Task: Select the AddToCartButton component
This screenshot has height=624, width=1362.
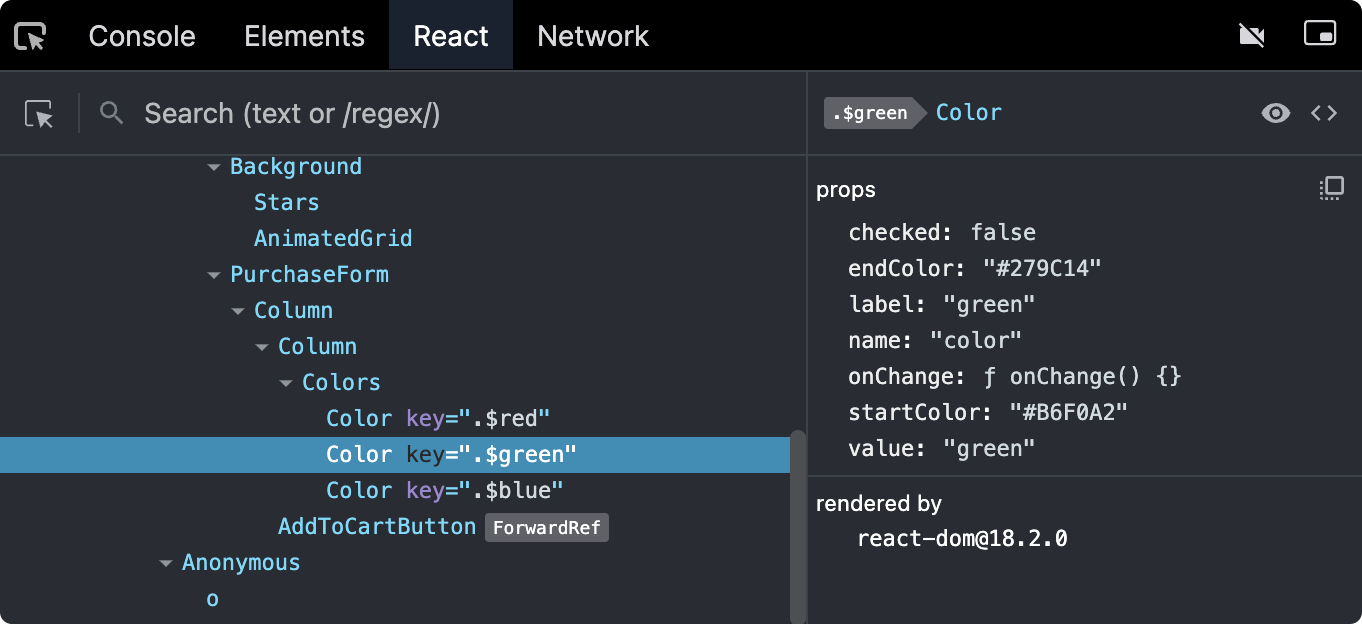Action: [377, 526]
